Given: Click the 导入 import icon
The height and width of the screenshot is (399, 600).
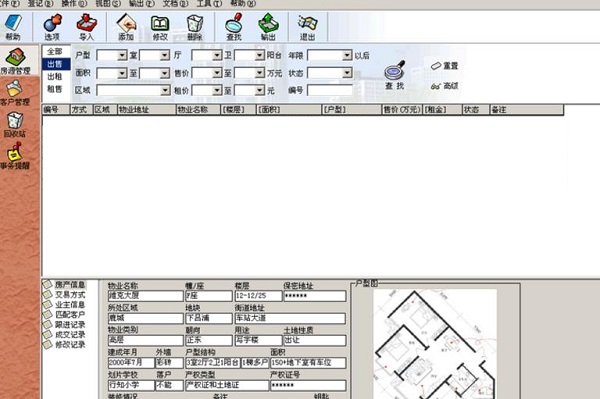Looking at the screenshot, I should pos(86,26).
